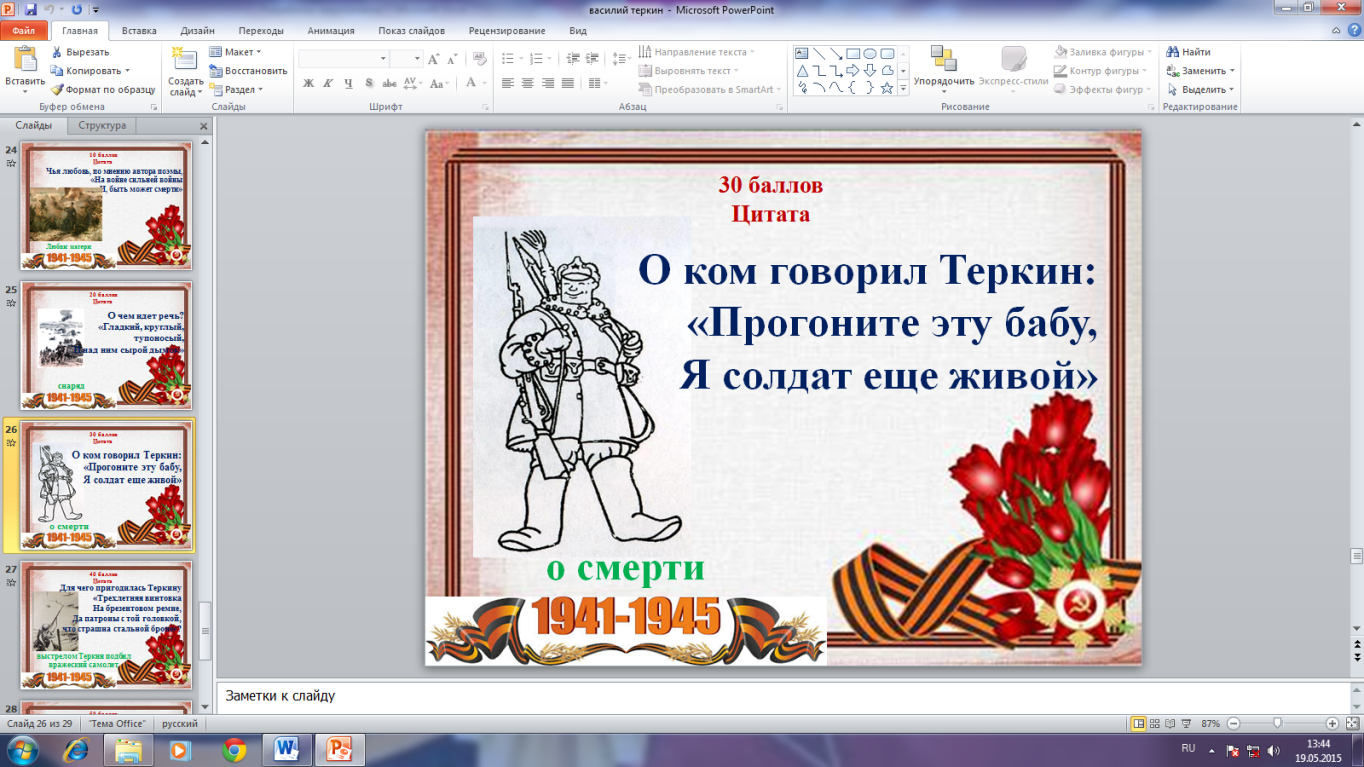Open the Файл (File) menu
The width and height of the screenshot is (1364, 767).
23,31
